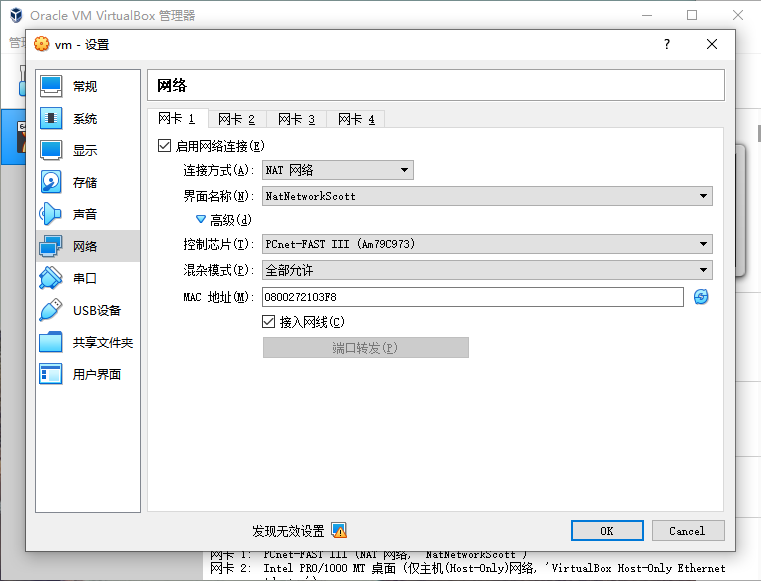The height and width of the screenshot is (581, 761).
Task: Collapse the 高级 advanced section
Action: click(200, 219)
